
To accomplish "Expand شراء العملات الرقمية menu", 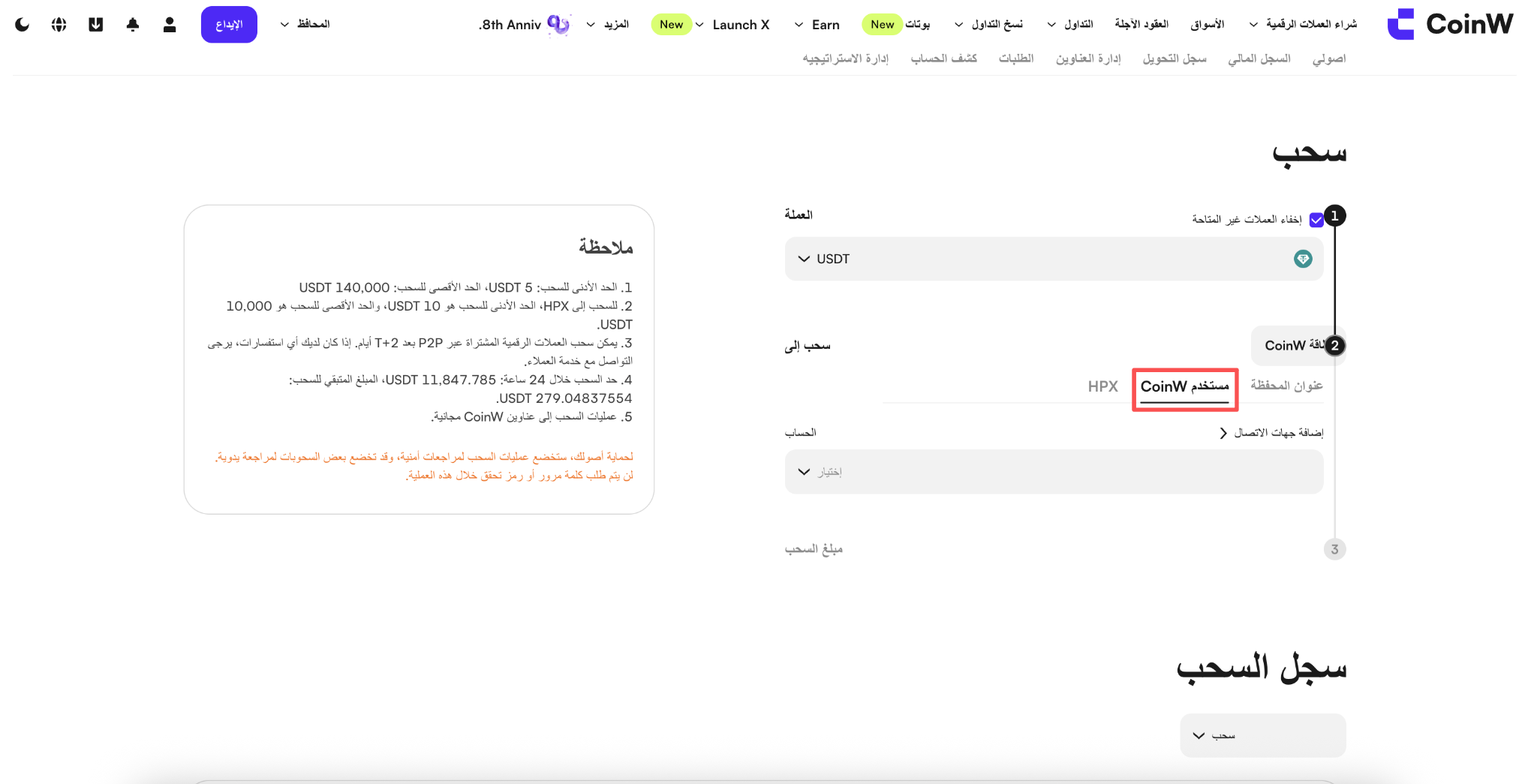I will 1303,25.
